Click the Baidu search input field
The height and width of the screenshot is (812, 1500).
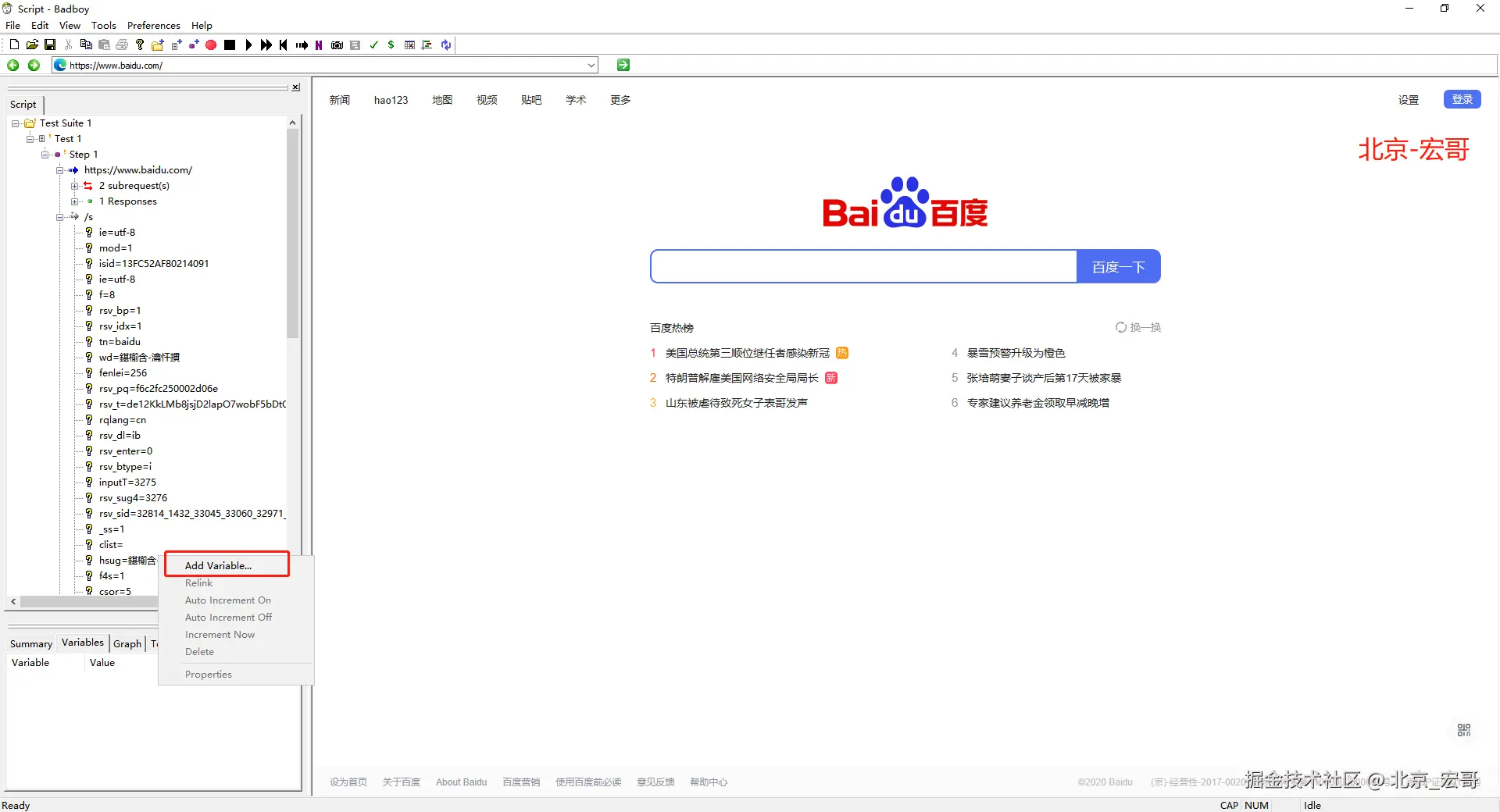(x=863, y=267)
